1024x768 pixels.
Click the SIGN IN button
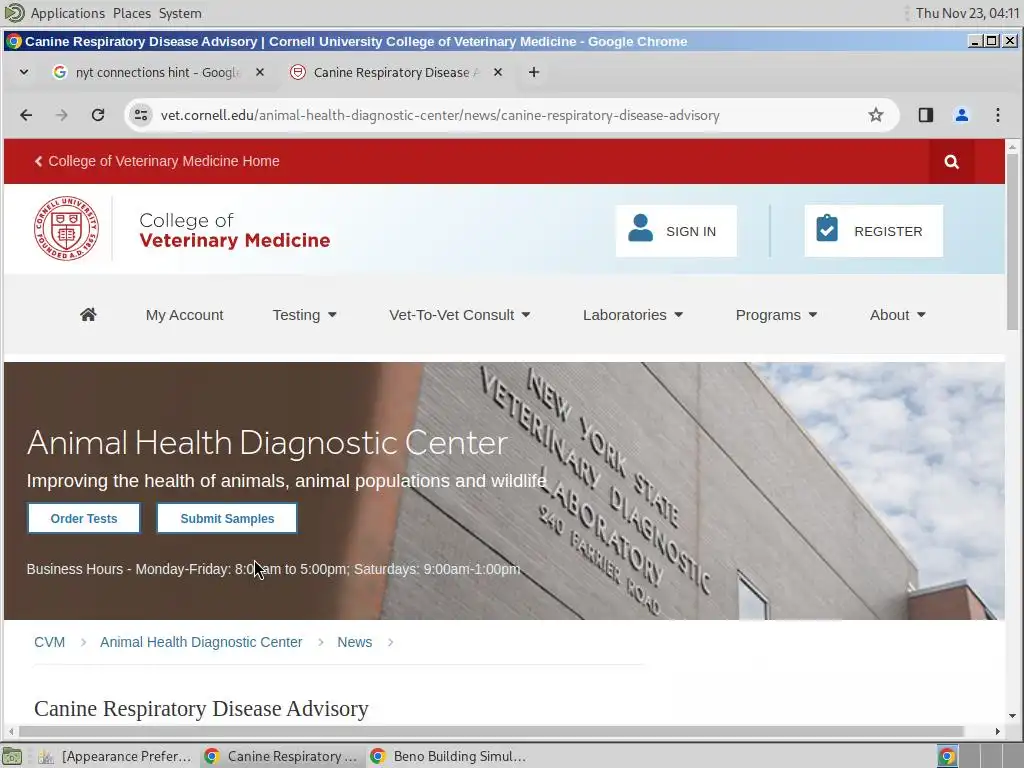pos(676,231)
